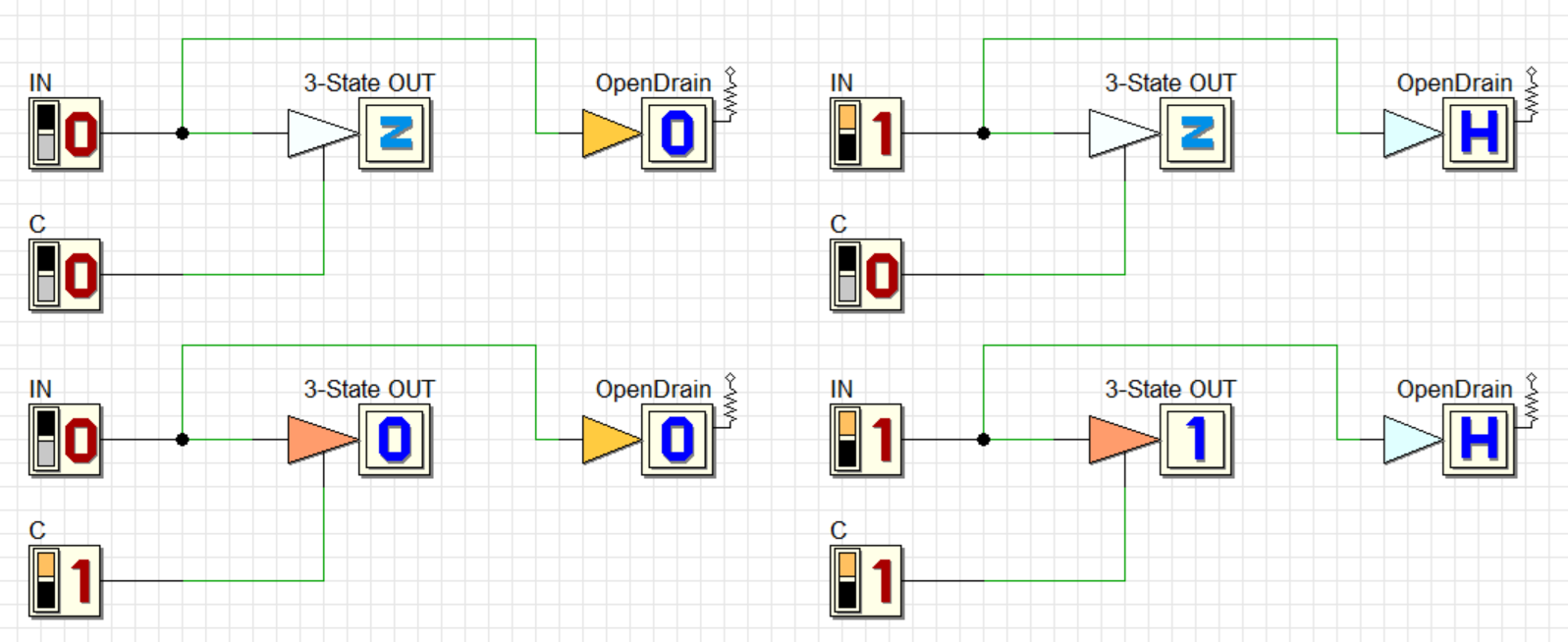
Task: Click the 'IN' label in the top-left circuit
Action: point(40,83)
